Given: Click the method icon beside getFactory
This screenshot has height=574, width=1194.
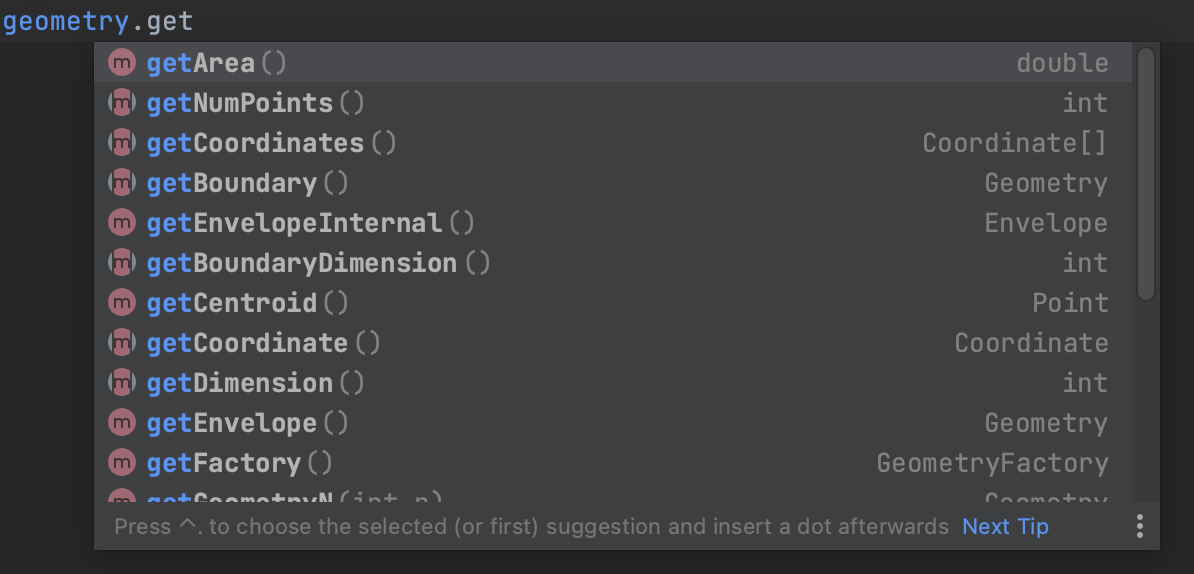Looking at the screenshot, I should coord(122,462).
